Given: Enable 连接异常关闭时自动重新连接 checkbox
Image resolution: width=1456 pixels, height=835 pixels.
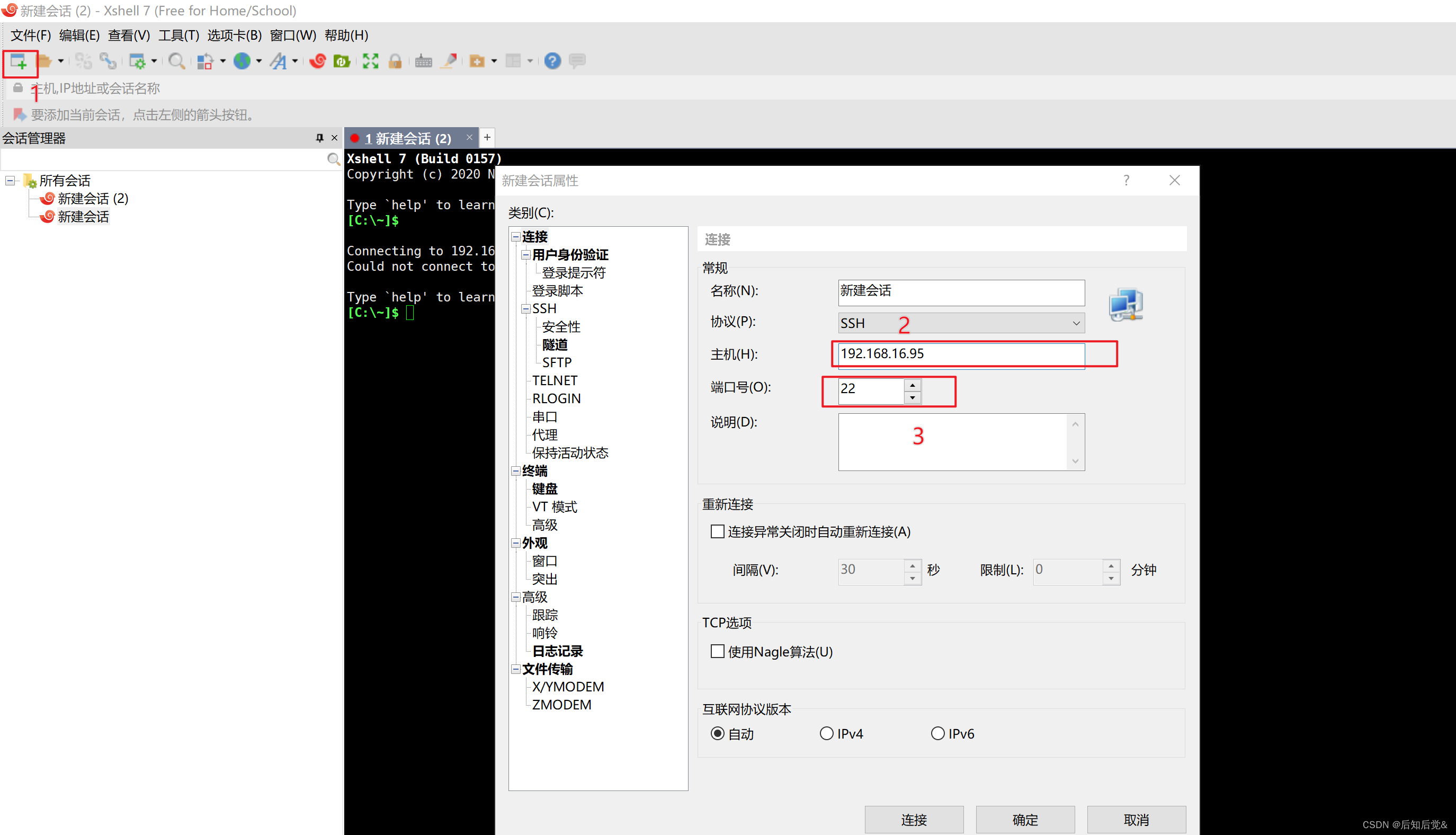Looking at the screenshot, I should click(717, 531).
